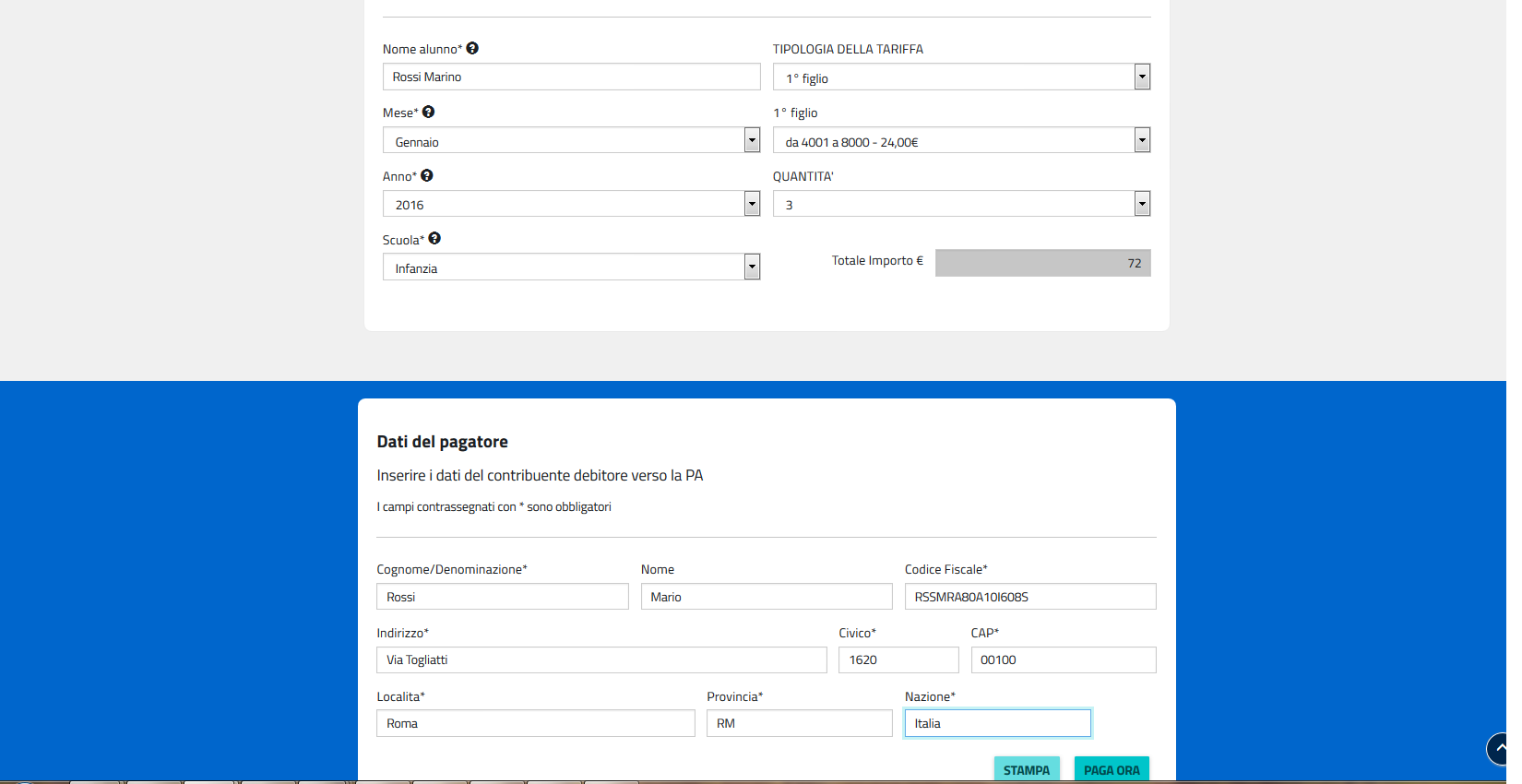Focus the Codice Fiscale input field
Viewport: 1522px width, 784px height.
[x=1029, y=597]
